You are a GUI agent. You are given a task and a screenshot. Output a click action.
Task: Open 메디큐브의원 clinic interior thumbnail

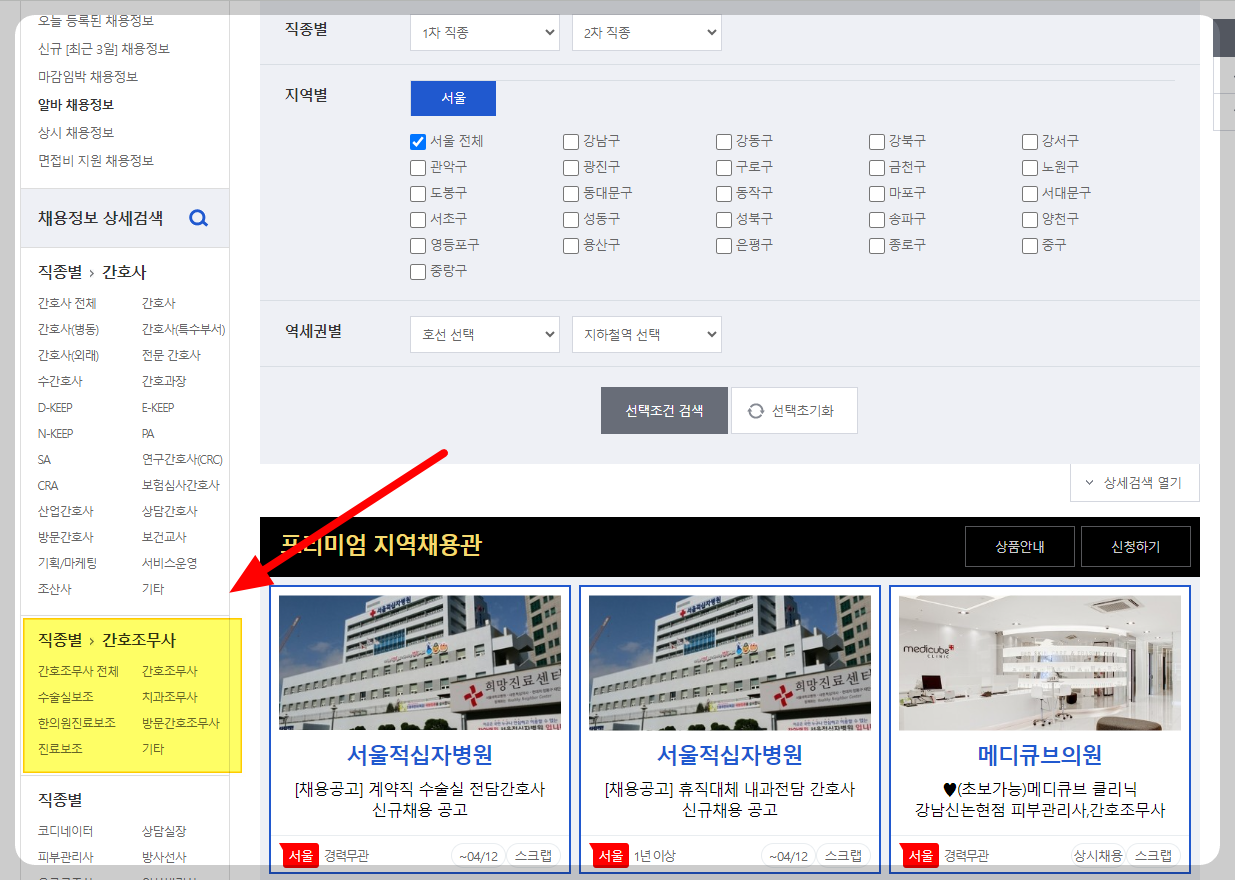click(1040, 663)
